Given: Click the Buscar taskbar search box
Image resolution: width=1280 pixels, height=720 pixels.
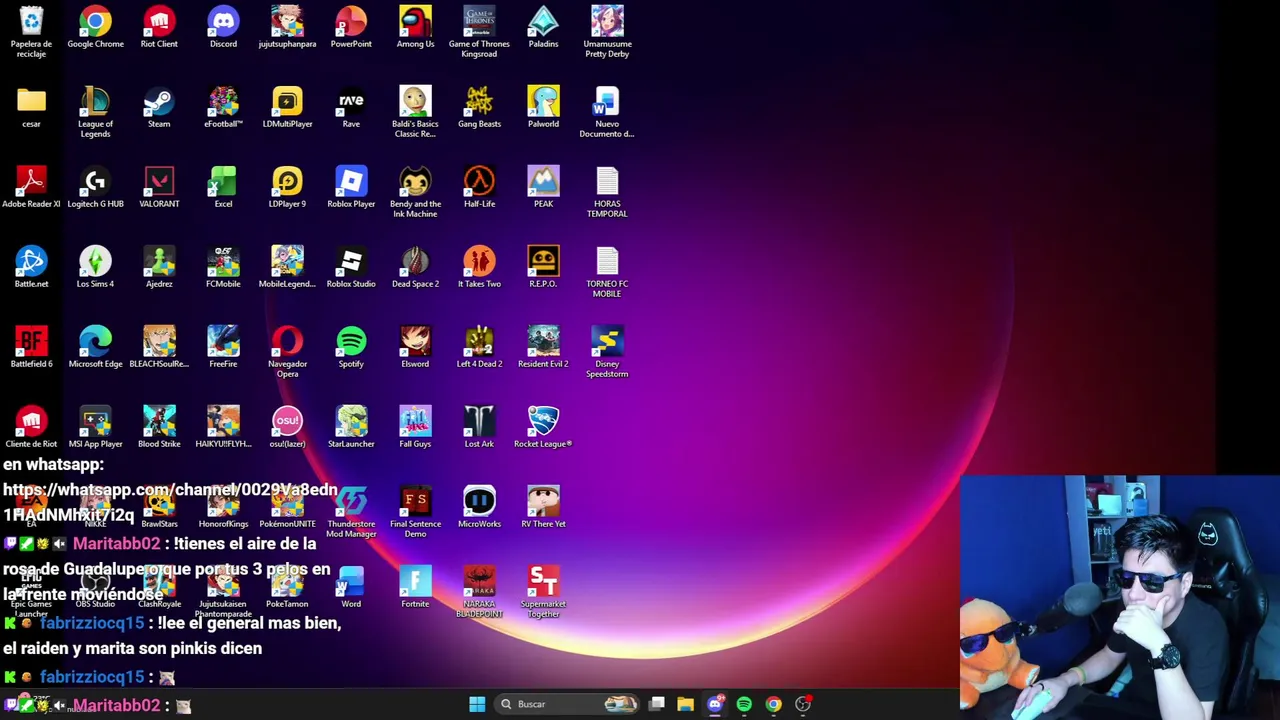Looking at the screenshot, I should click(567, 704).
